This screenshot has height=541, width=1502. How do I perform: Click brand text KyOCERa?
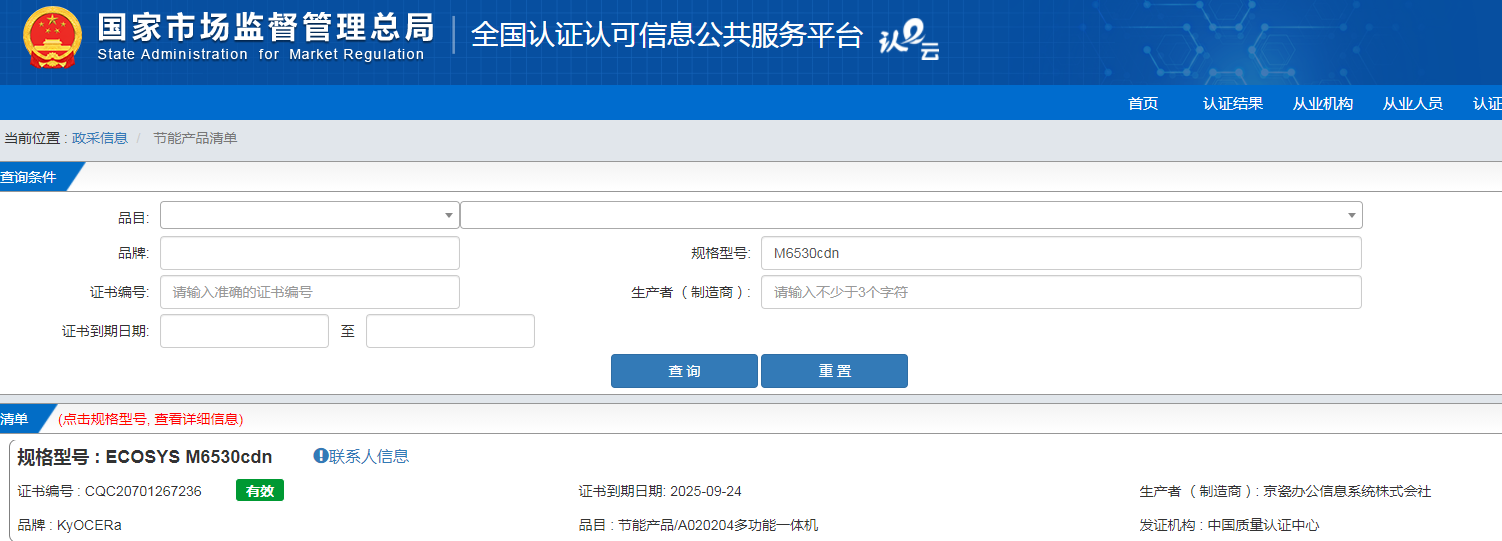[90, 525]
